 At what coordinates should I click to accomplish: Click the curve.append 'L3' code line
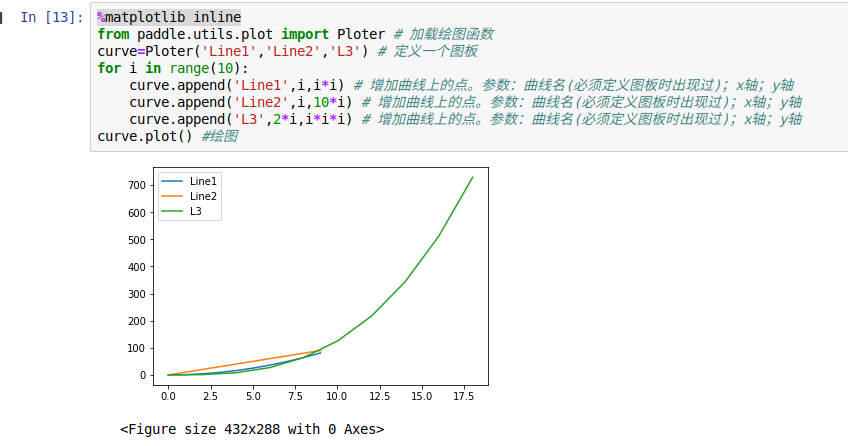click(466, 119)
